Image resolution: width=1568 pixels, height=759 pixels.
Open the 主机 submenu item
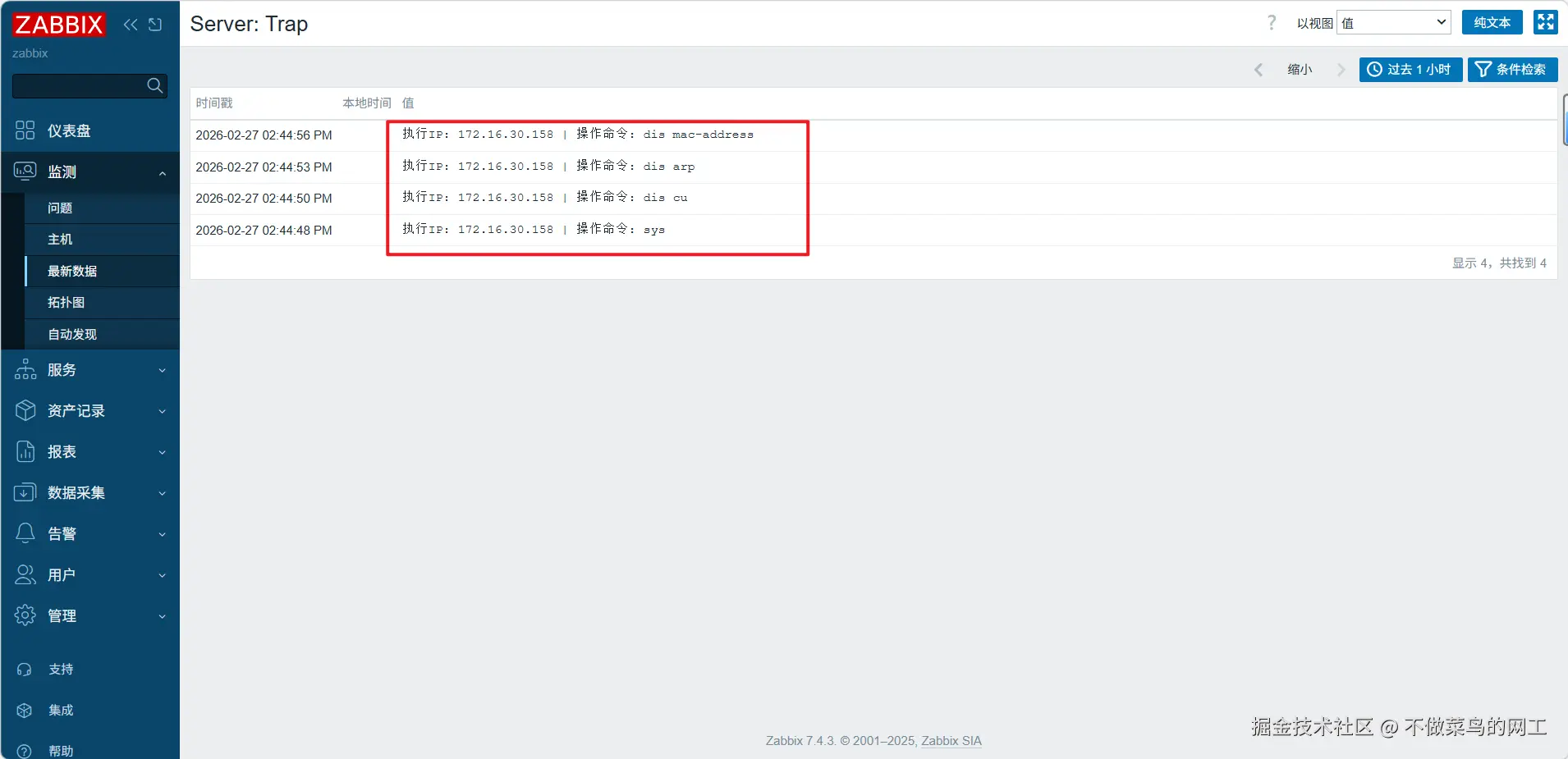pos(102,240)
